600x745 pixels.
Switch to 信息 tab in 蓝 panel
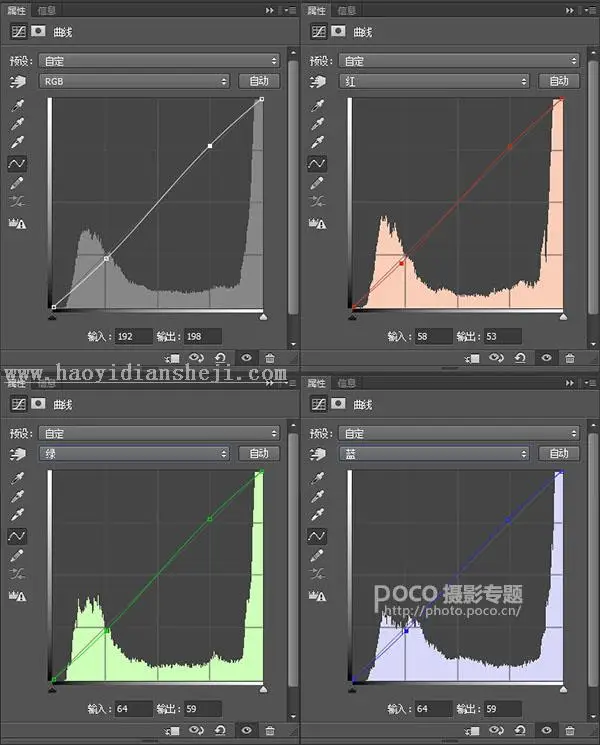point(347,383)
